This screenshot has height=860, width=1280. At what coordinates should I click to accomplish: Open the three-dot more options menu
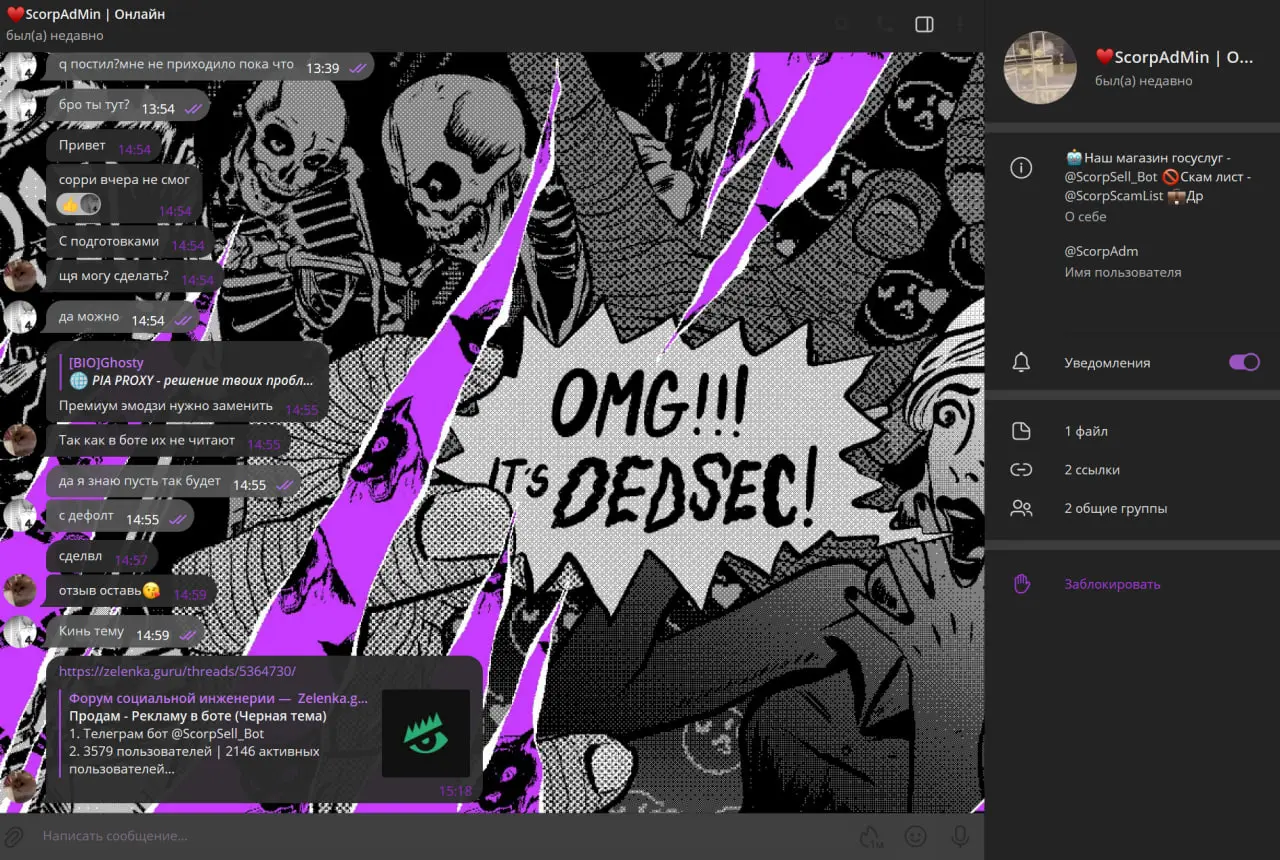[x=961, y=24]
